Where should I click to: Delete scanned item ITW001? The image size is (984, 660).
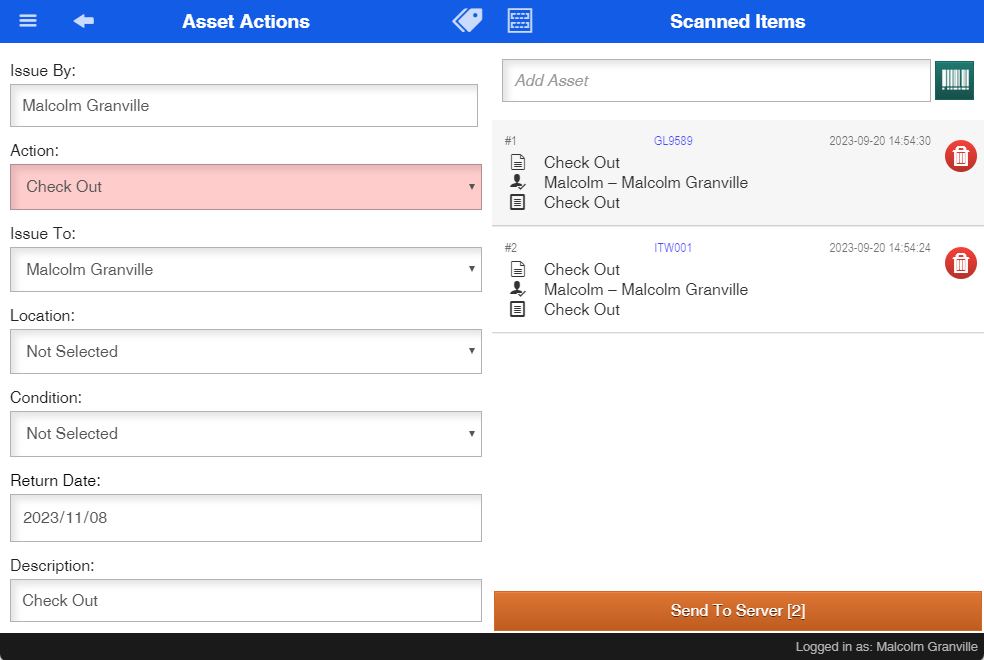(960, 263)
